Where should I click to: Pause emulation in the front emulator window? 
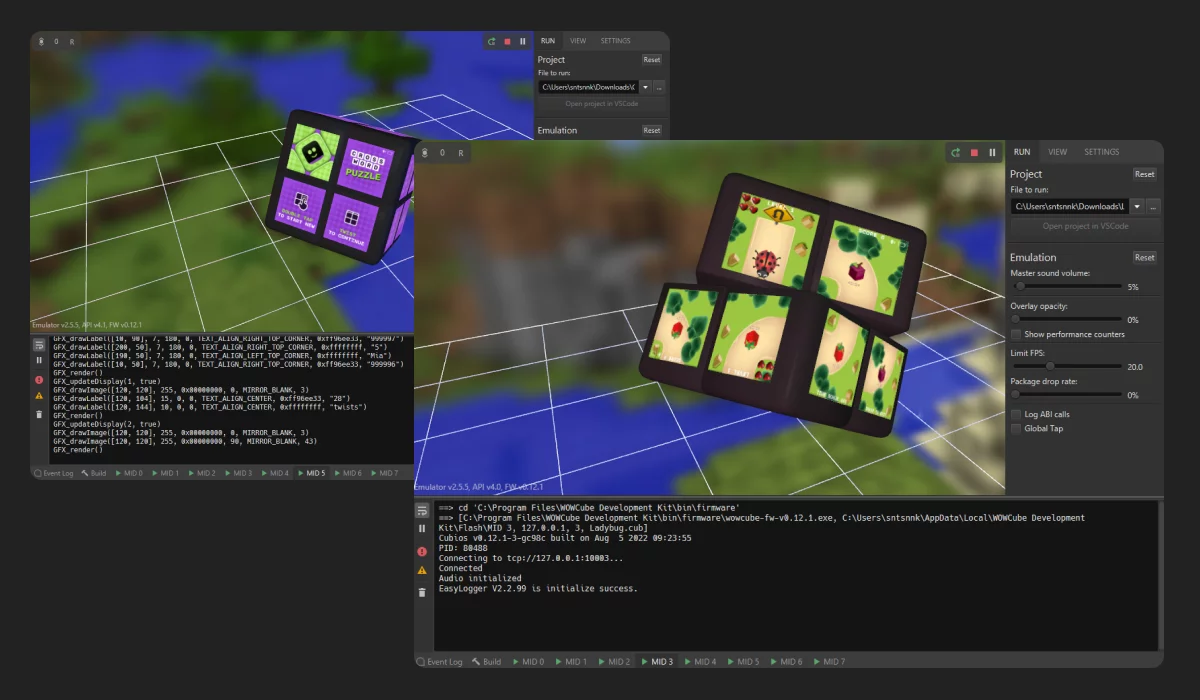click(992, 153)
